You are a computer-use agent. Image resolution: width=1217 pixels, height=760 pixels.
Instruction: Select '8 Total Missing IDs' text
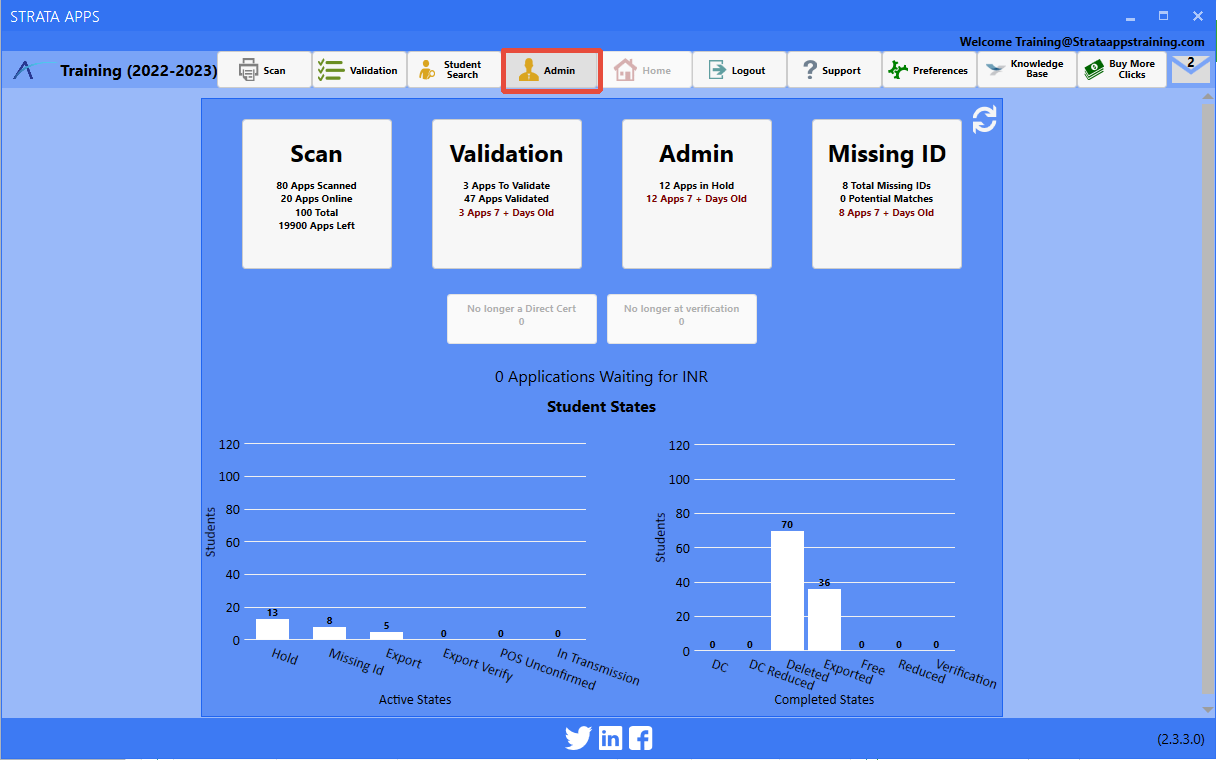coord(887,186)
